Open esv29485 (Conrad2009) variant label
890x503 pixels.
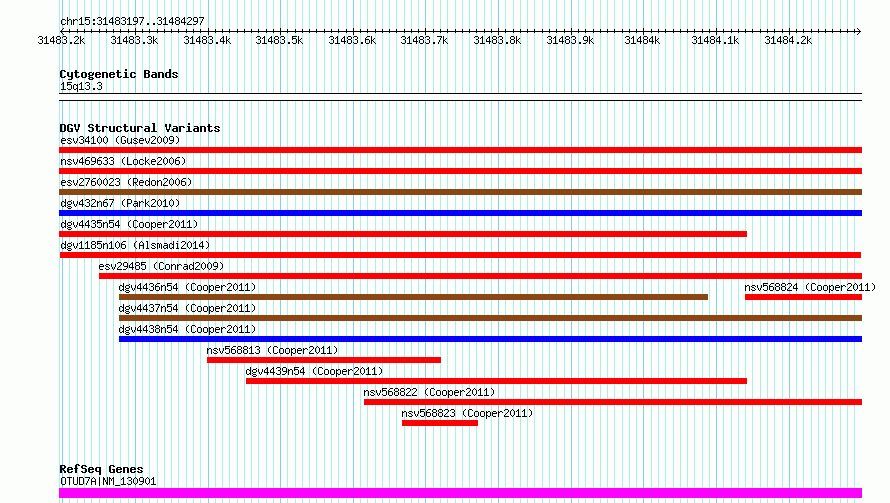coord(161,266)
